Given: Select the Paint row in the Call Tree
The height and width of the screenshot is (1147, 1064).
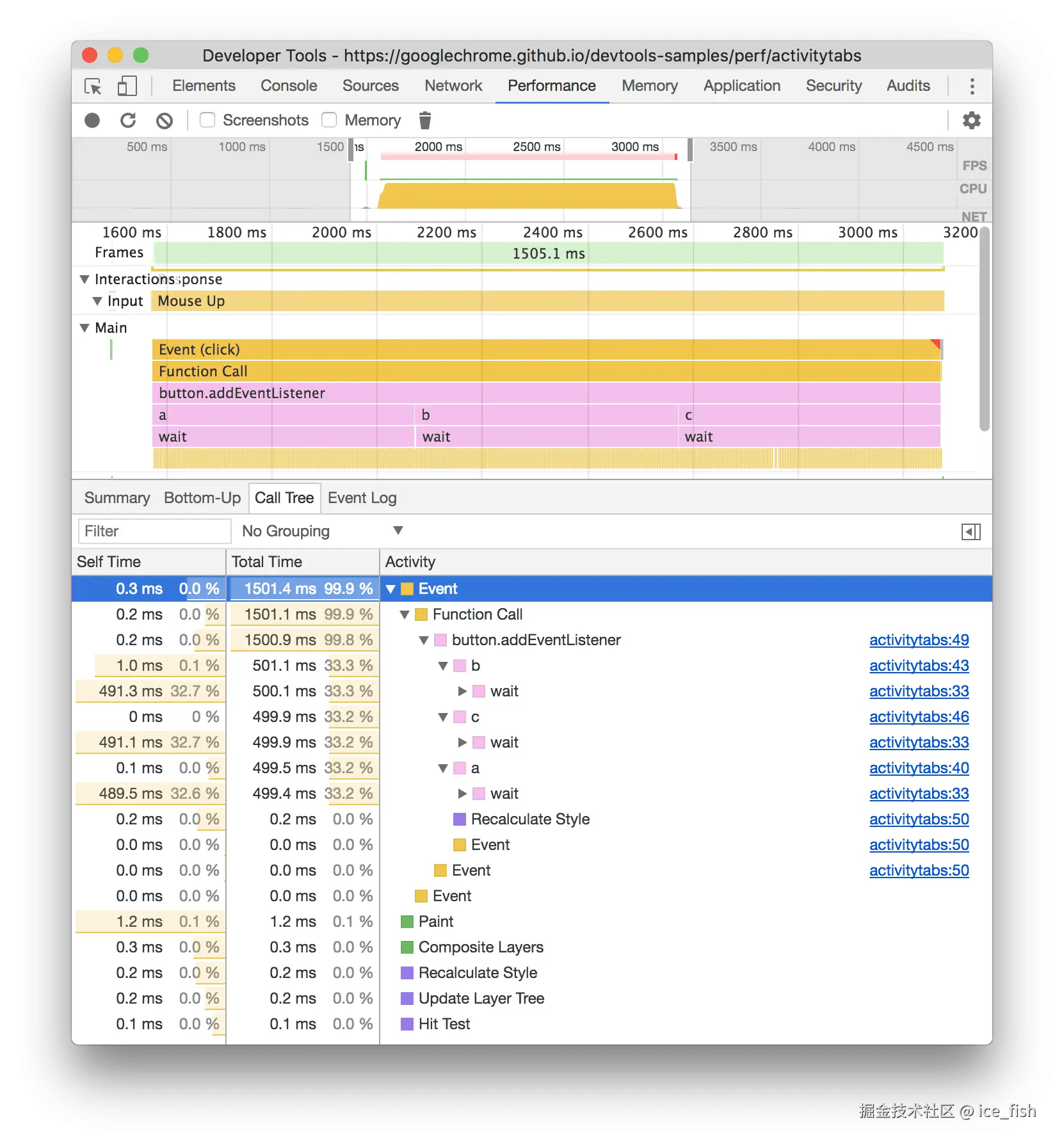Looking at the screenshot, I should (532, 922).
